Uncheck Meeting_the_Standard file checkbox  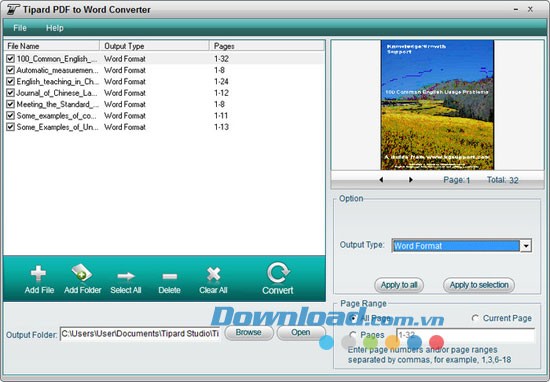tap(11, 104)
